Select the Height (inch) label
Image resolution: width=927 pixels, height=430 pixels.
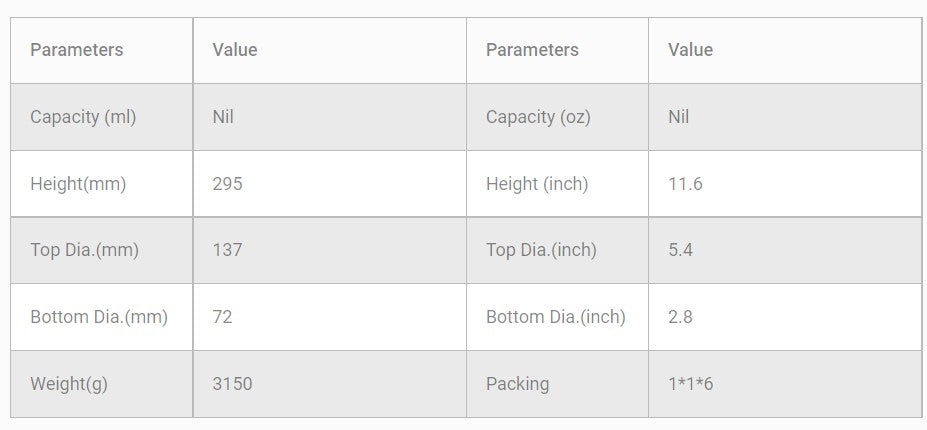537,184
